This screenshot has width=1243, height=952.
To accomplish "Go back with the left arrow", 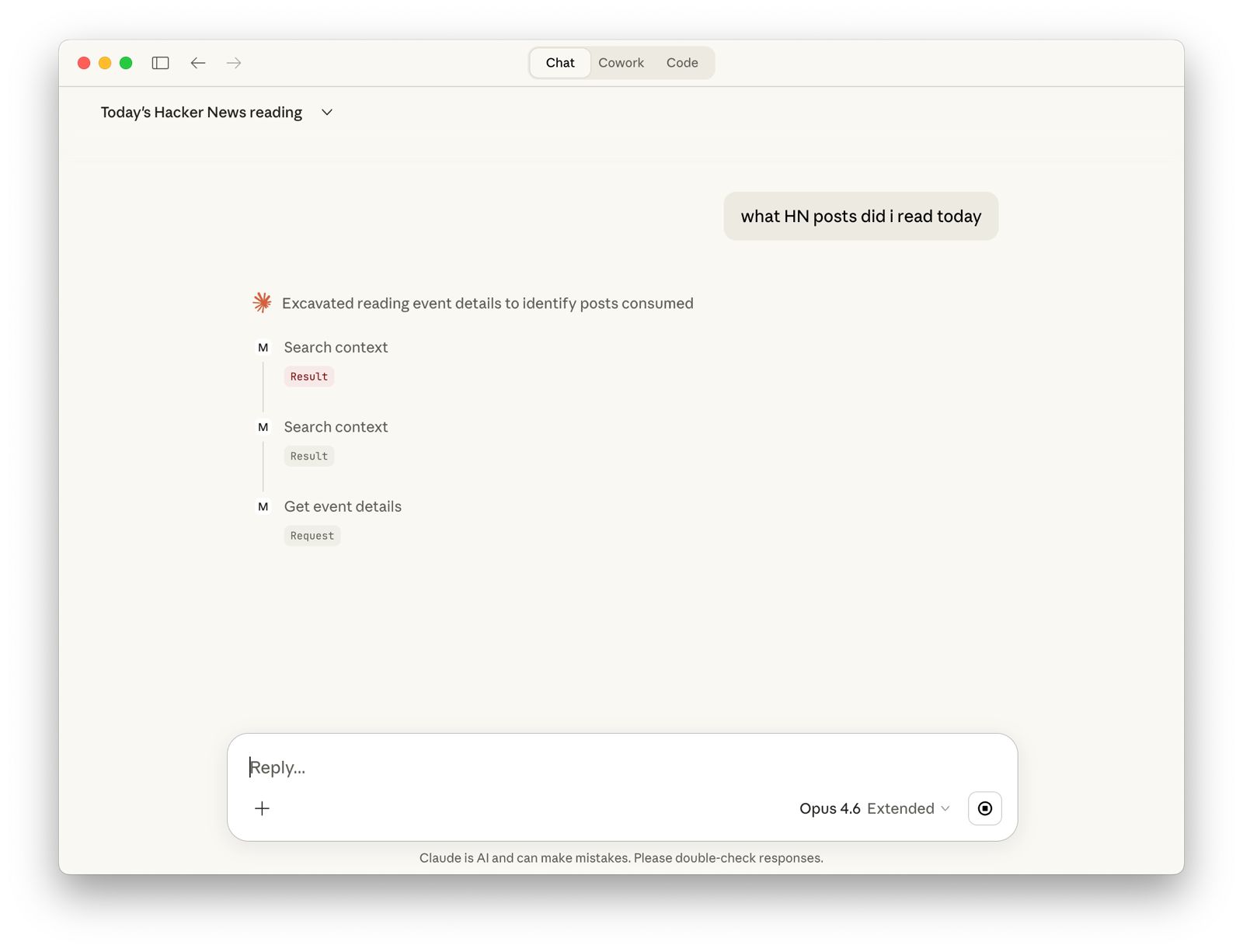I will coord(198,63).
